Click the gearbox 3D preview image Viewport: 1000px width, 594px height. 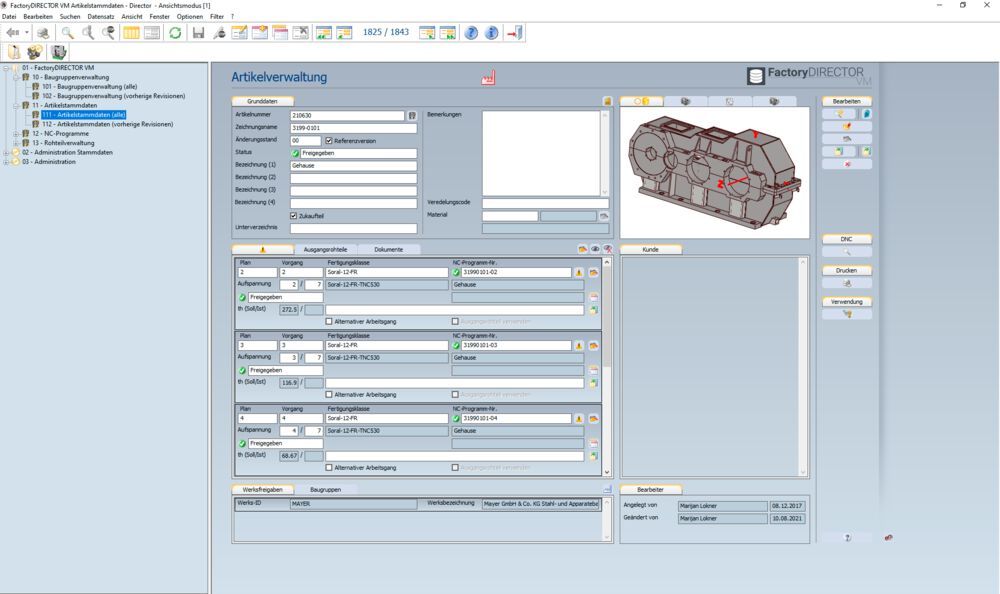pos(714,172)
